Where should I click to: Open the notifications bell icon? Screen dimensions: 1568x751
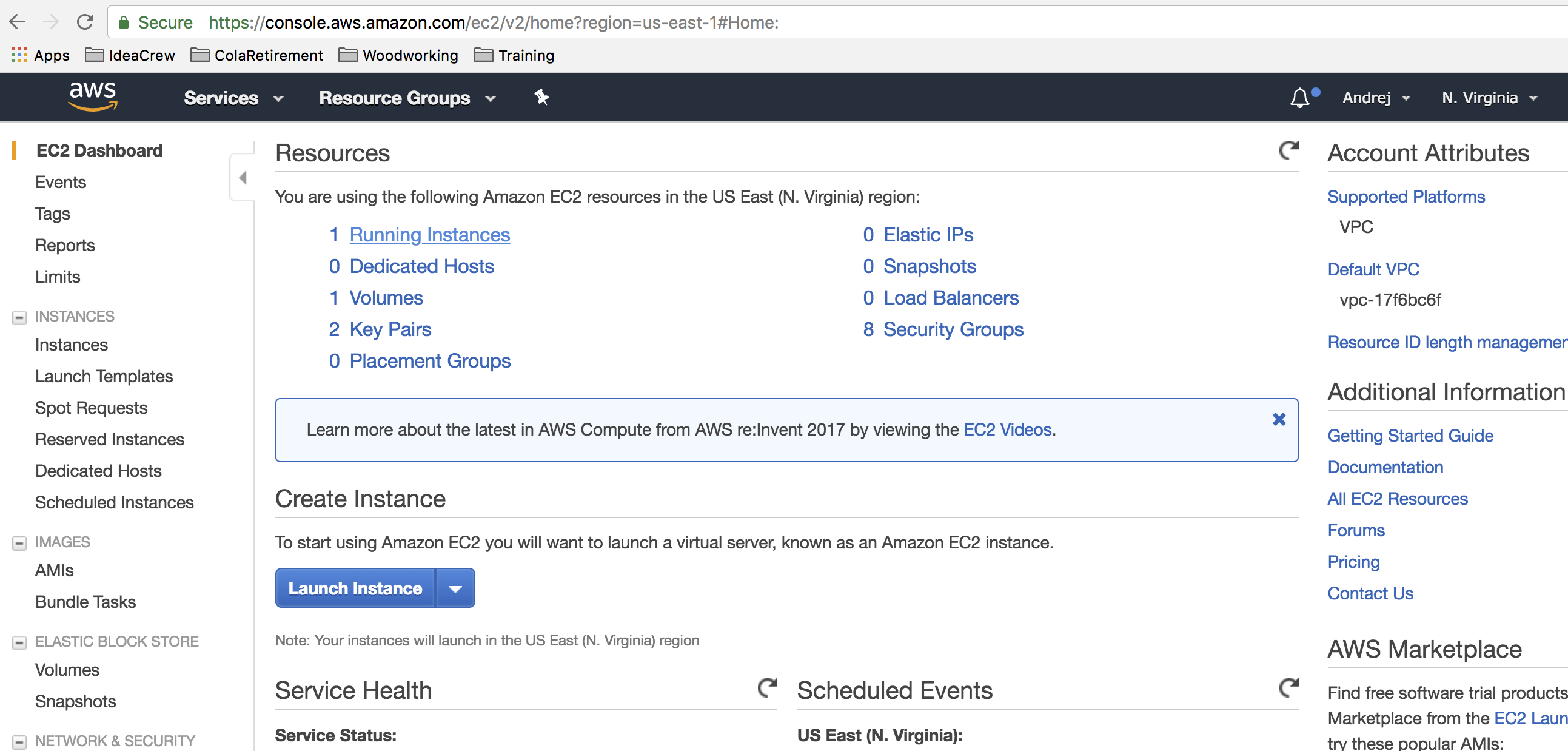1299,98
